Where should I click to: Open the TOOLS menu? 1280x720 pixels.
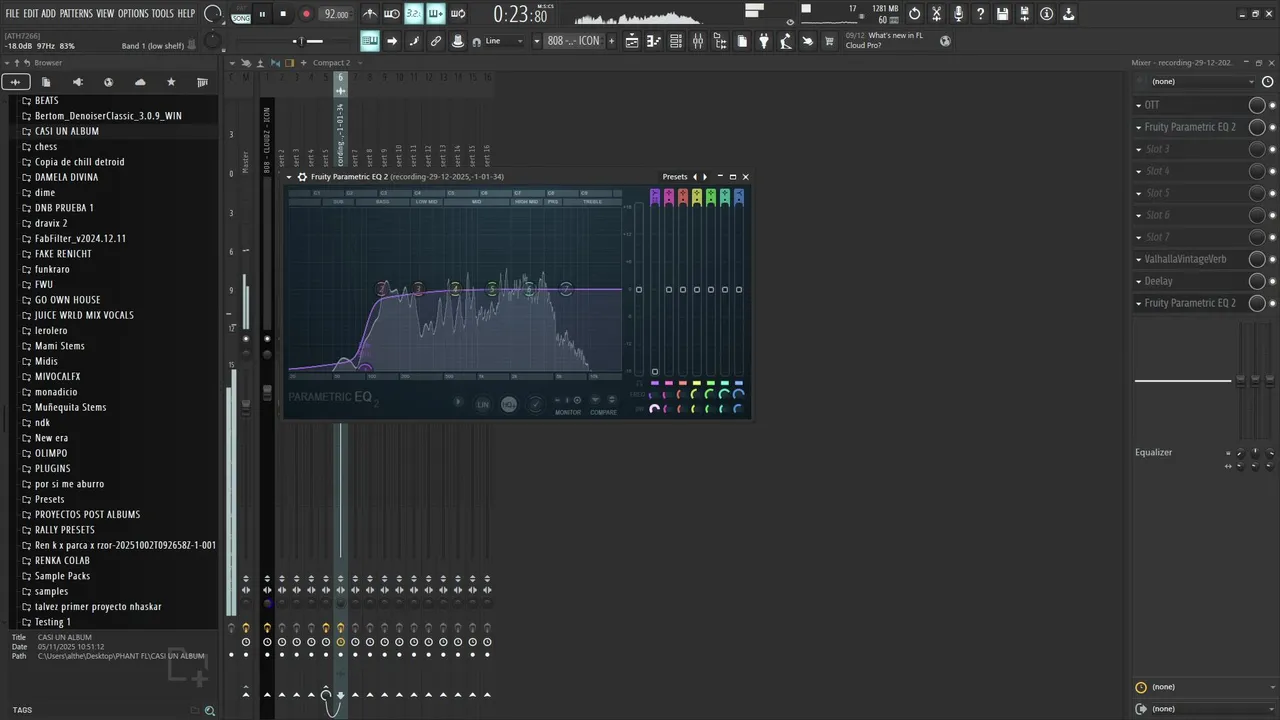pyautogui.click(x=162, y=14)
